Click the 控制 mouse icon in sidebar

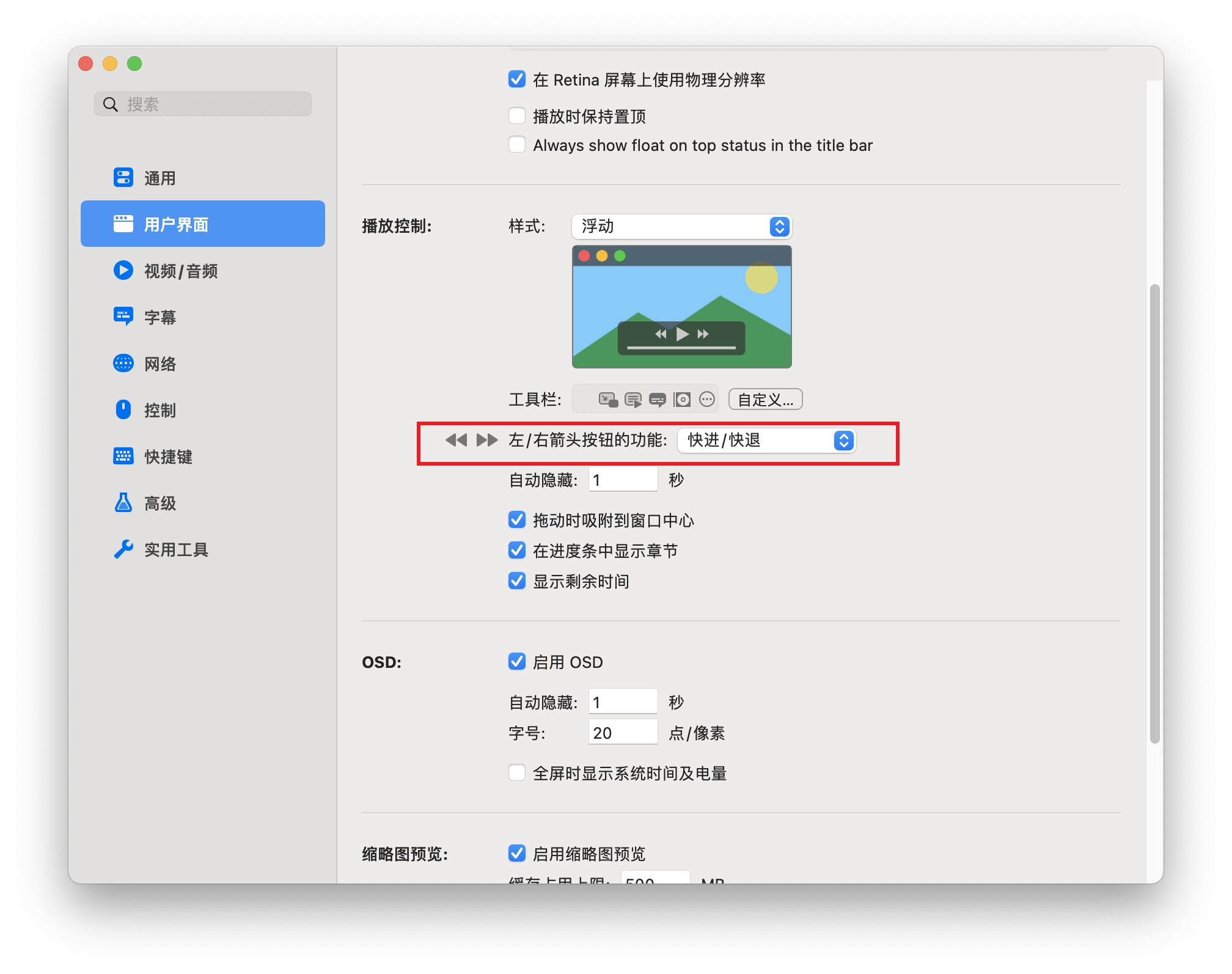click(124, 410)
